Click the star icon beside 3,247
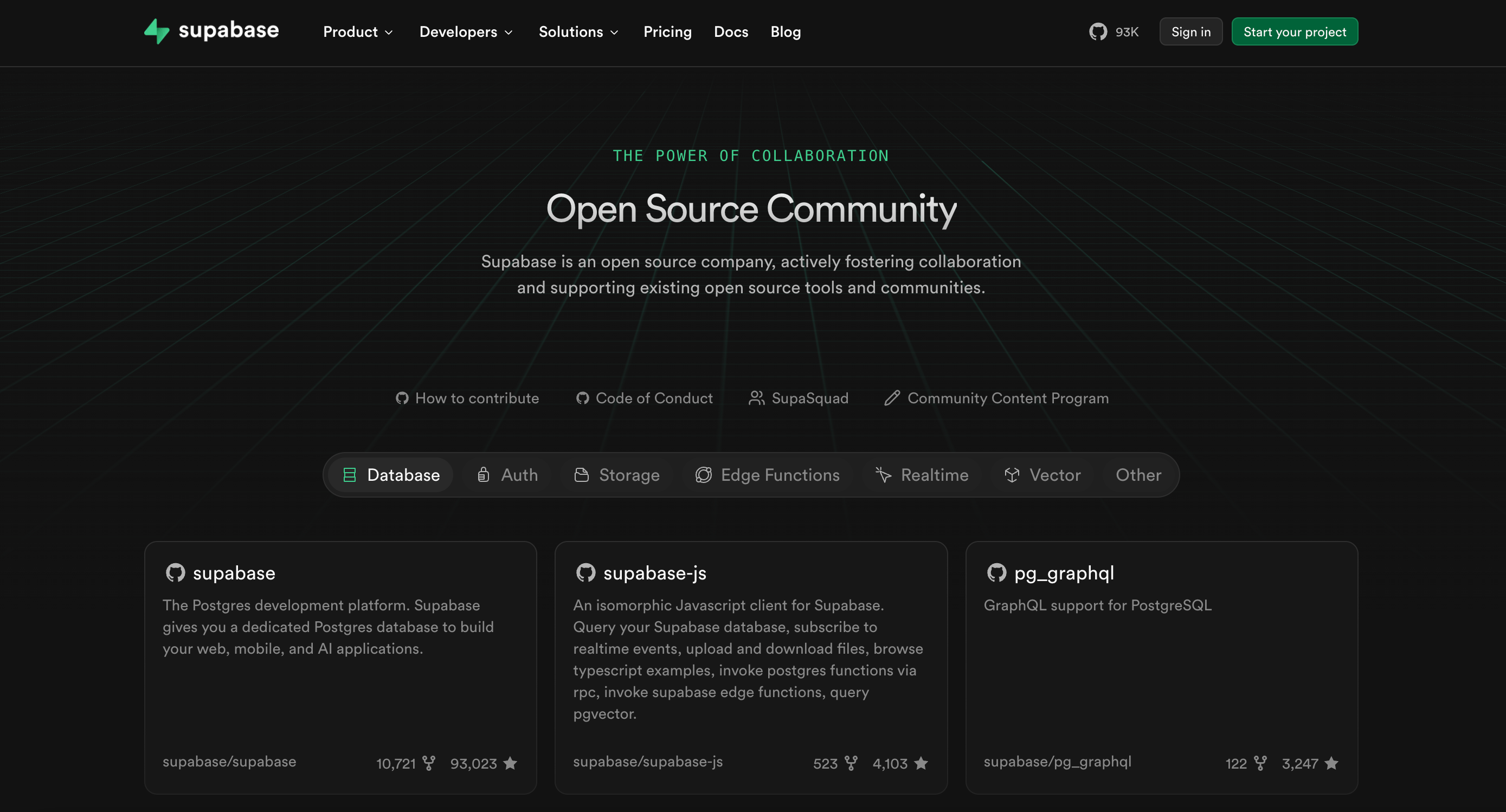Image resolution: width=1506 pixels, height=812 pixels. tap(1331, 763)
